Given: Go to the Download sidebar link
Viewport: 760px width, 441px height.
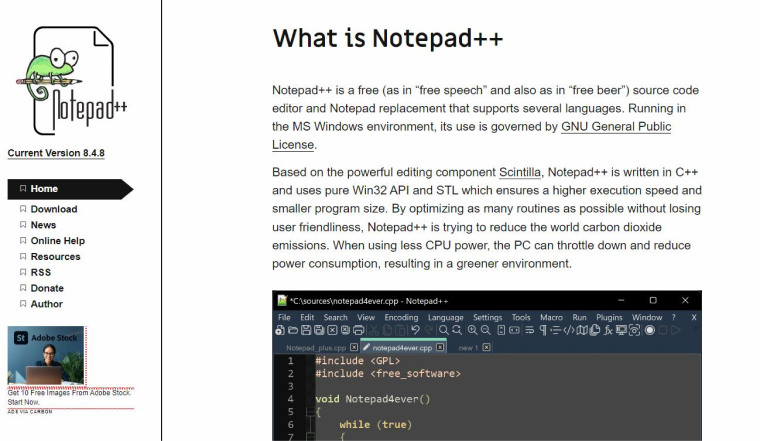Looking at the screenshot, I should pos(54,209).
